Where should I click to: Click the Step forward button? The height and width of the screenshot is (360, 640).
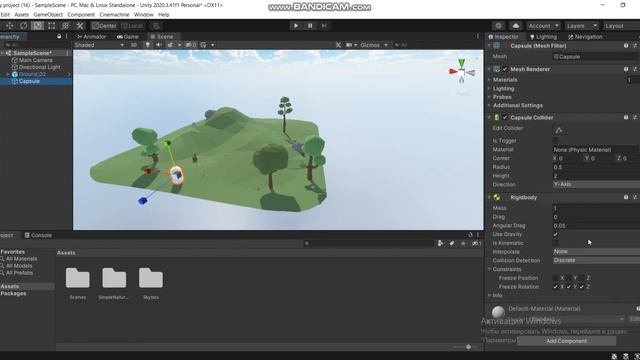324,26
